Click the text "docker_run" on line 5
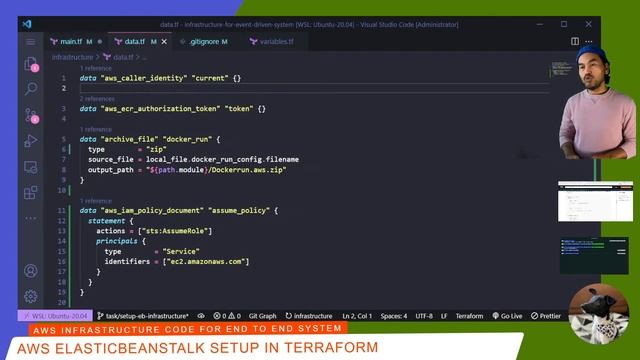640x360 pixels. click(187, 139)
